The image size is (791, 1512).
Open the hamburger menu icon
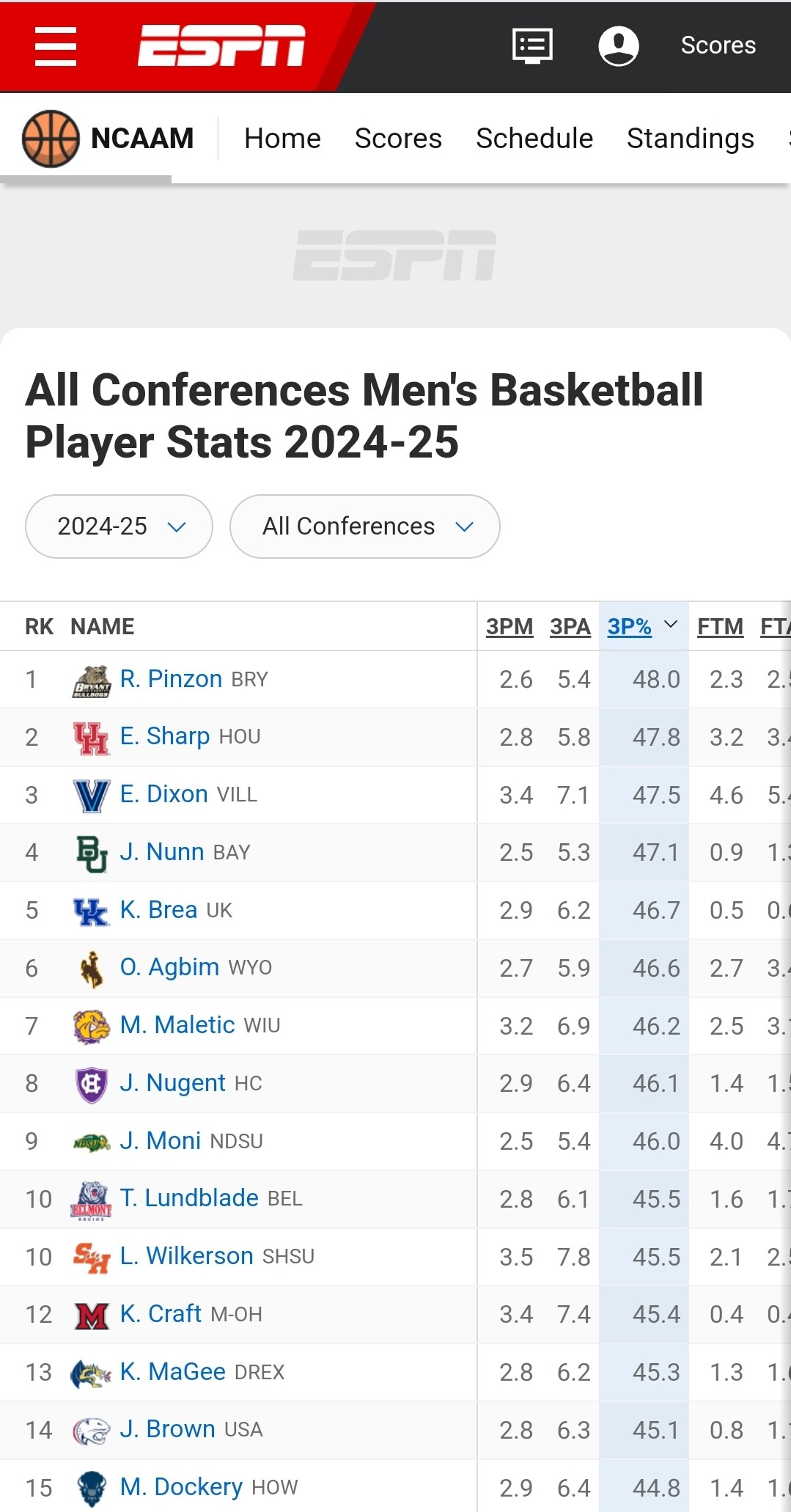56,46
